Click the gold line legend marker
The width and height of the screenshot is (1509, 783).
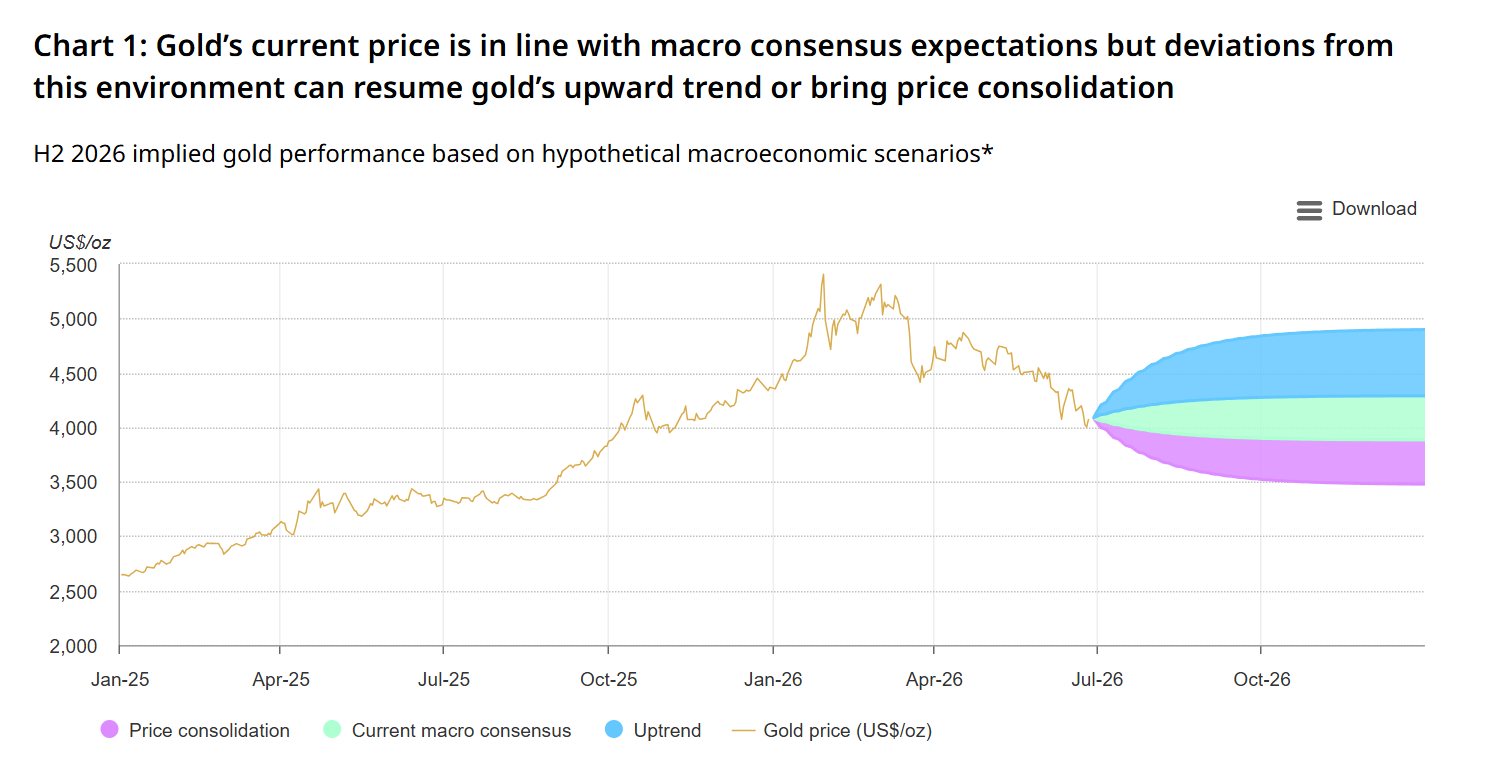(743, 731)
